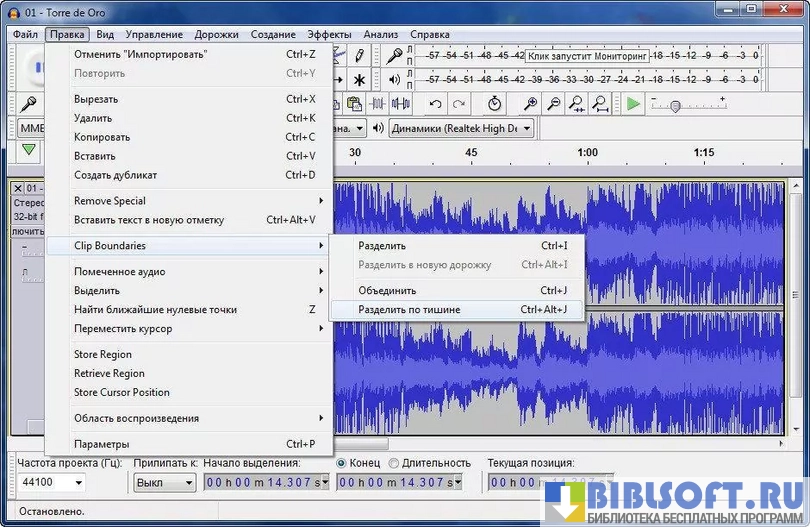Click the Zoom In magnifier icon

click(531, 104)
